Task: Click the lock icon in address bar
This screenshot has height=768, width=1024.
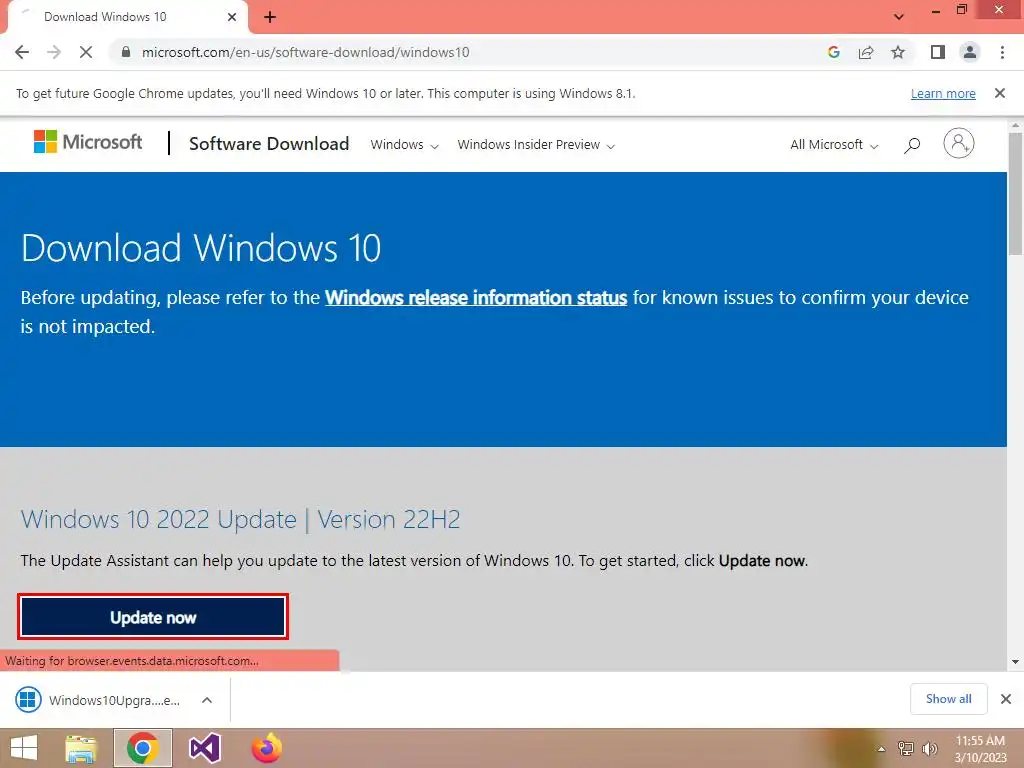Action: [126, 52]
